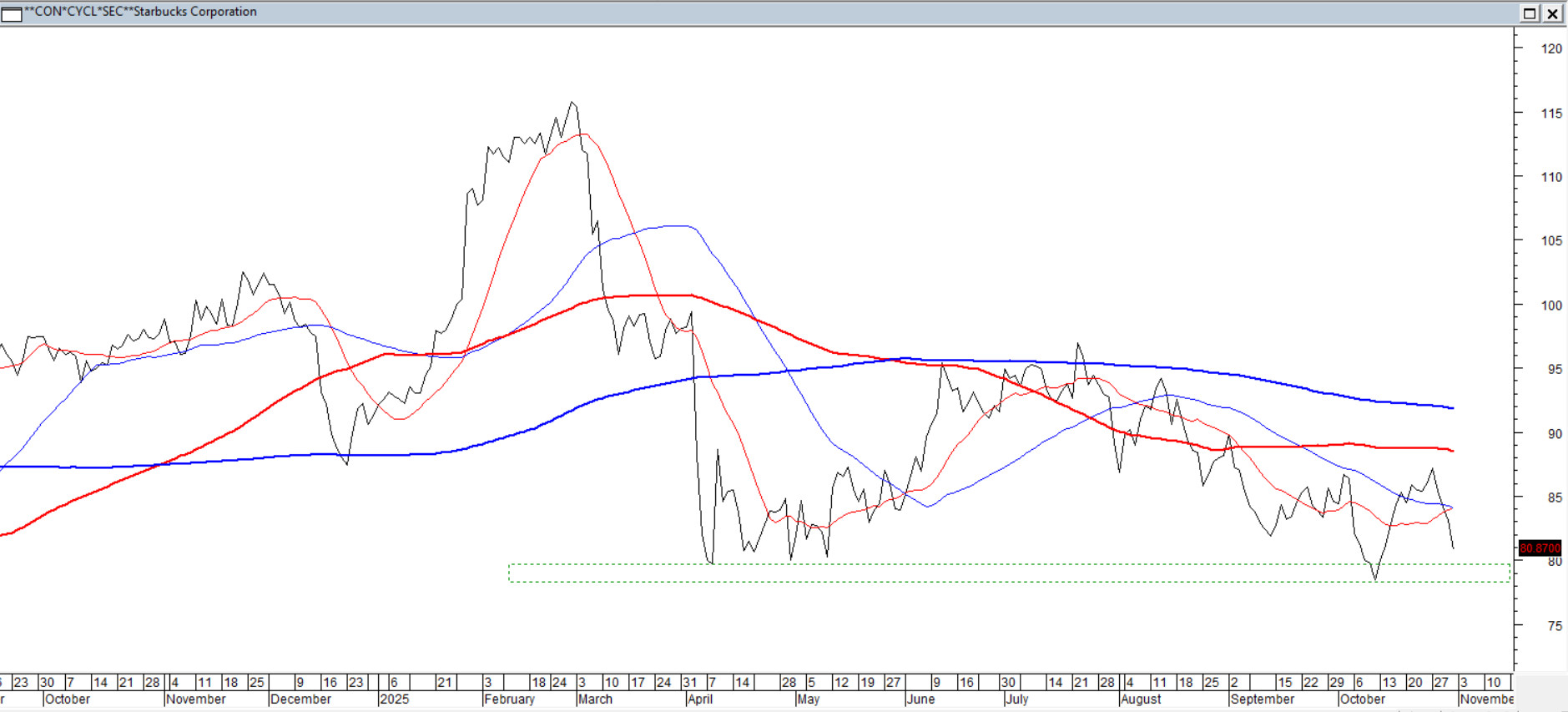This screenshot has width=1568, height=712.
Task: Click the 100 price axis label
Action: pyautogui.click(x=1551, y=306)
